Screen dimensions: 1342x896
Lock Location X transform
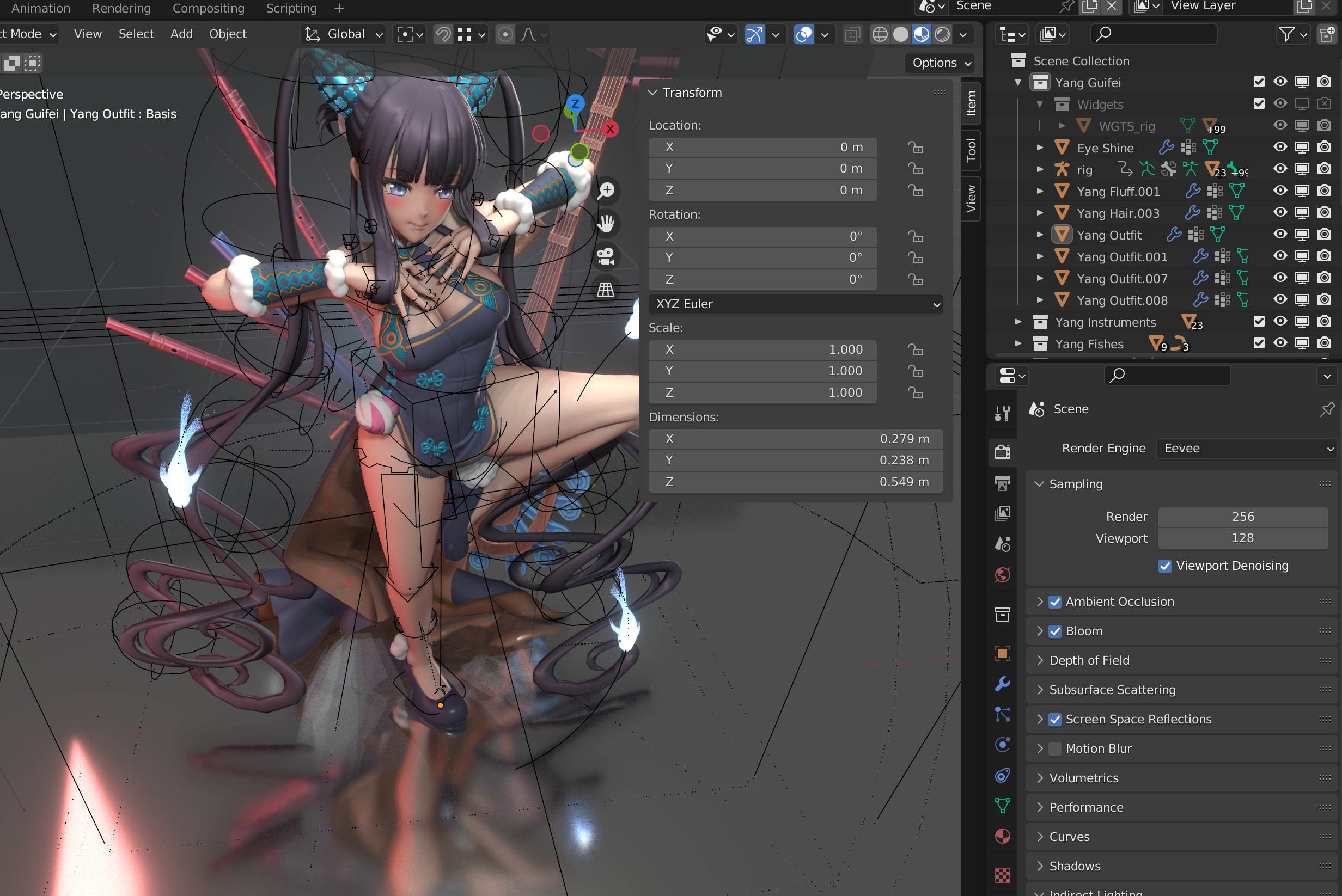coord(916,148)
